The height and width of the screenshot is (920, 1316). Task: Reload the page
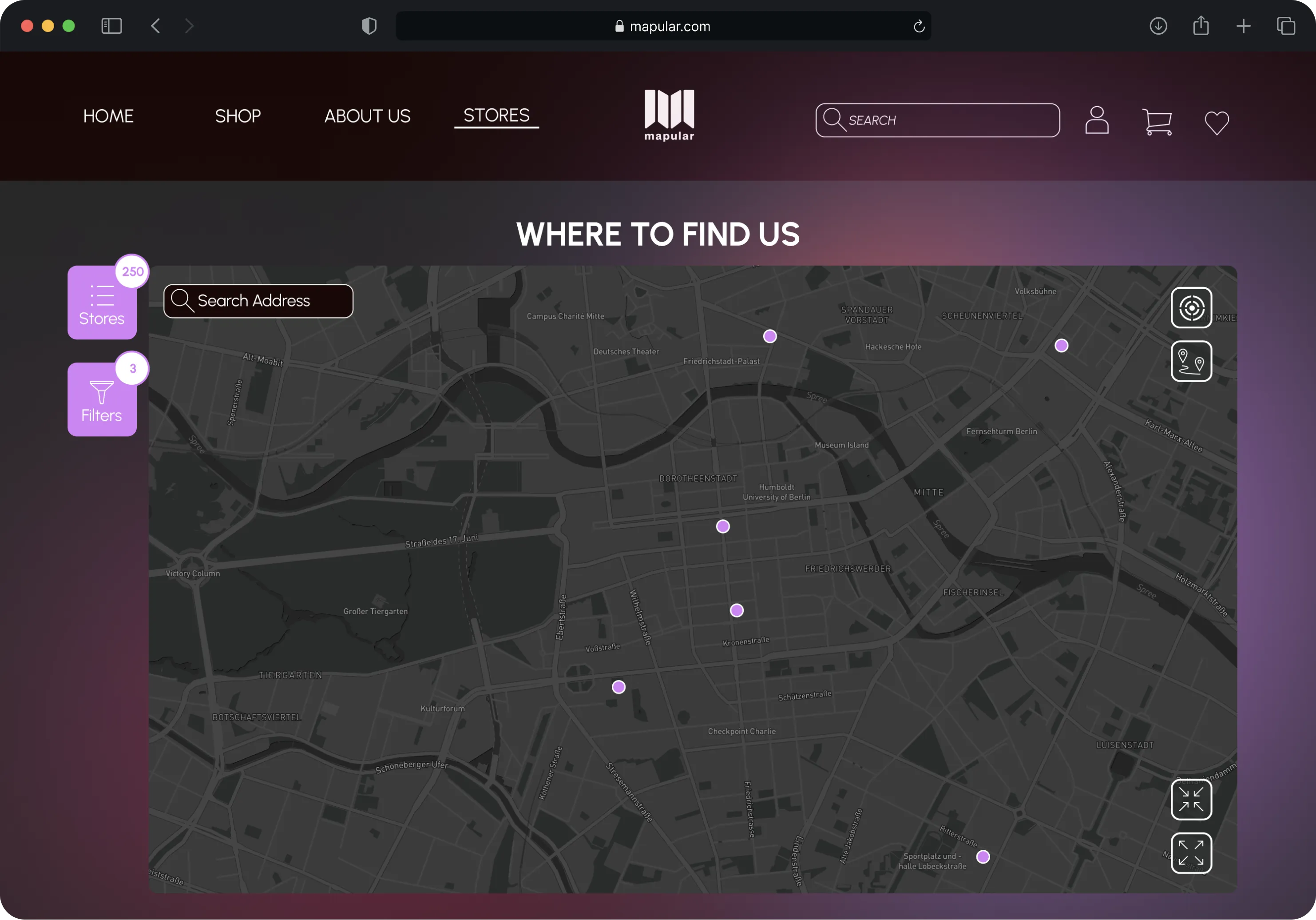(920, 26)
